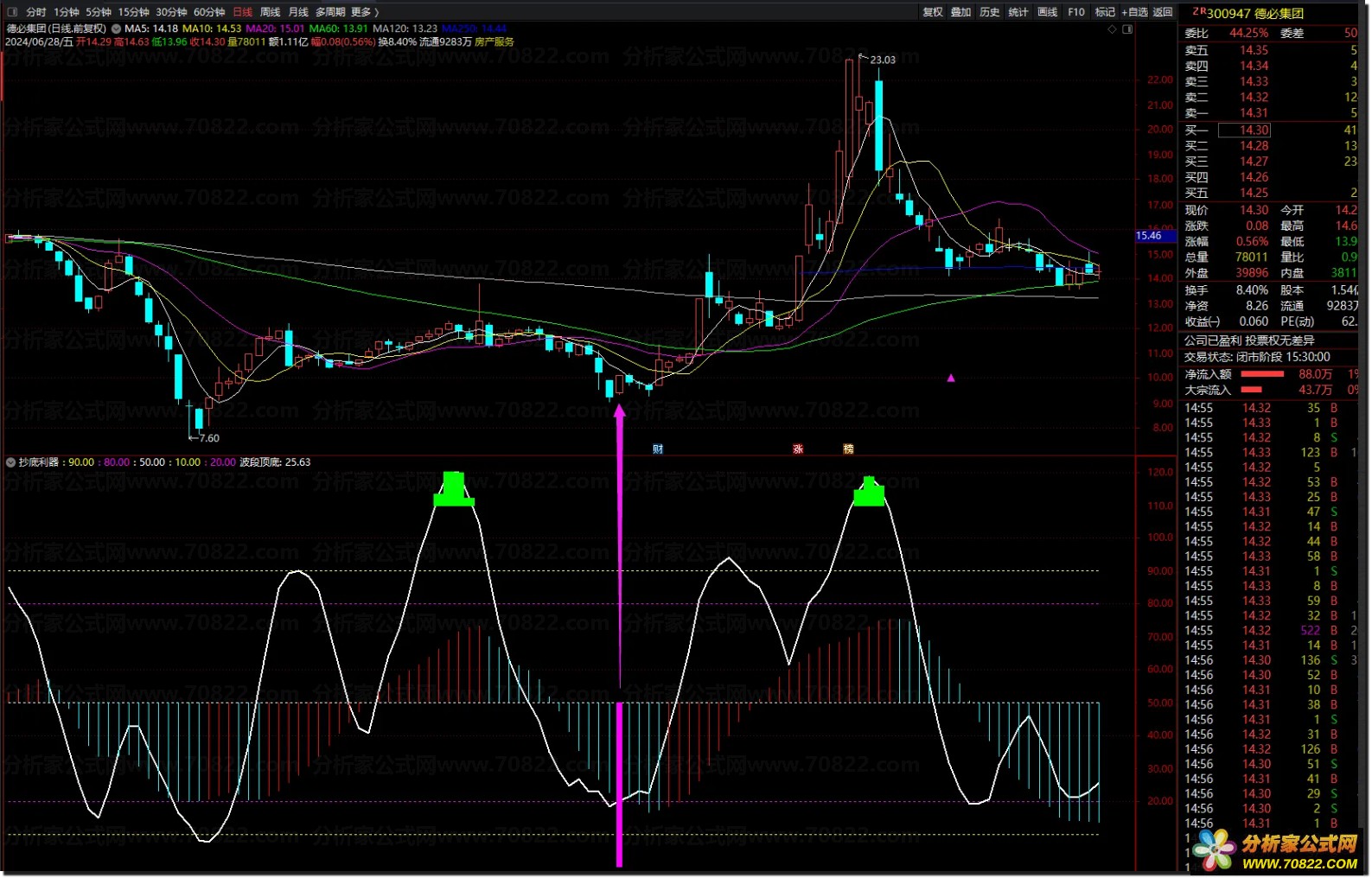This screenshot has width=1372, height=878.
Task: Click stock title 300947 德必集团
Action: [1254, 13]
